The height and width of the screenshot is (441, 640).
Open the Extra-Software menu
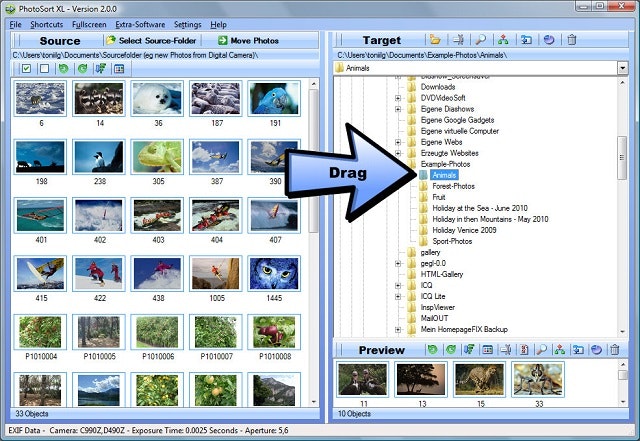[x=140, y=24]
